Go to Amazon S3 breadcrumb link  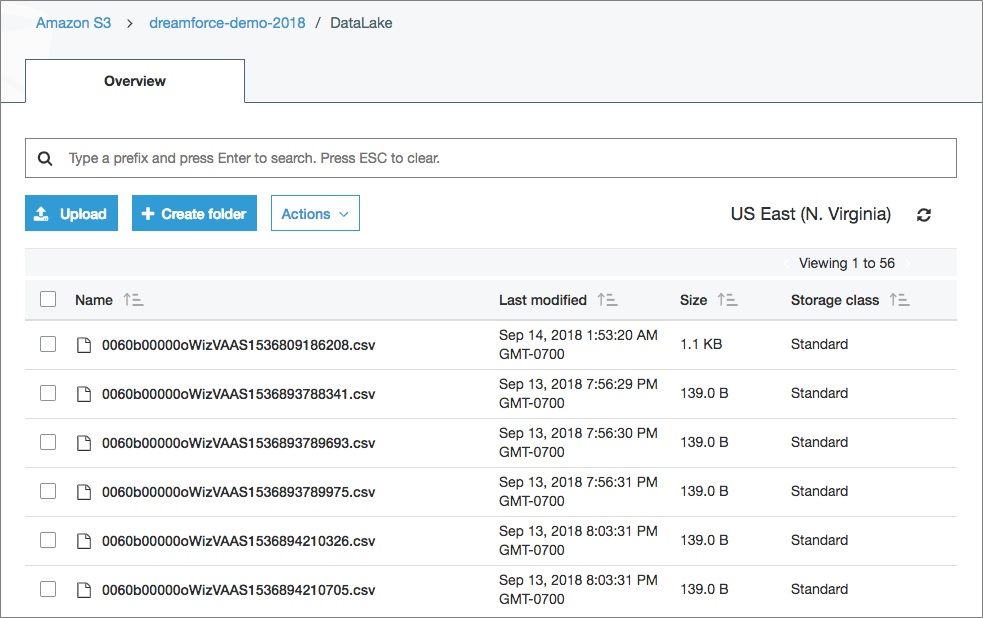coord(73,22)
